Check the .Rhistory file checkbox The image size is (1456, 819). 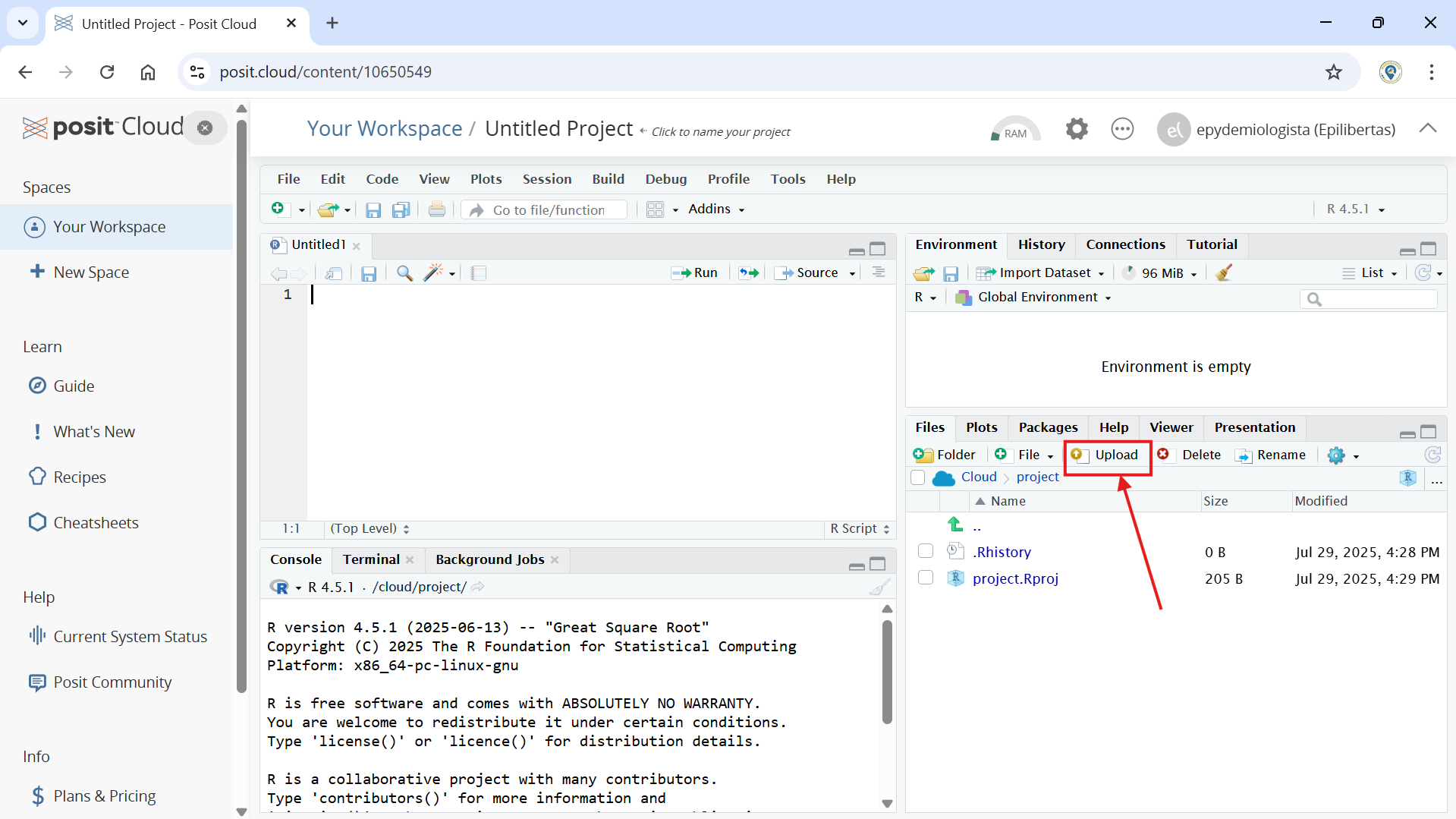(x=925, y=551)
